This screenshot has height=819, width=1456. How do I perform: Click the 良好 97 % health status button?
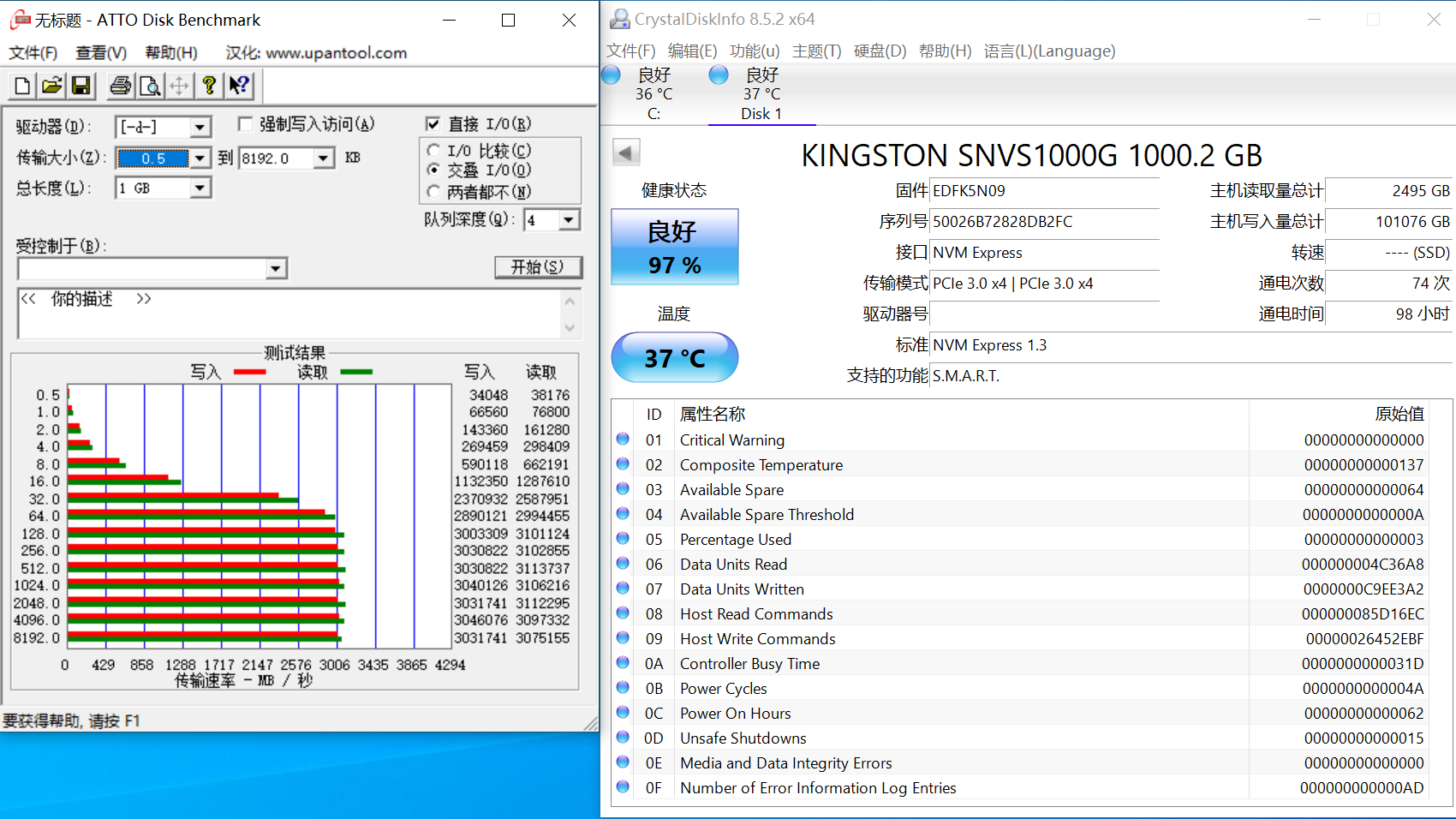point(675,247)
